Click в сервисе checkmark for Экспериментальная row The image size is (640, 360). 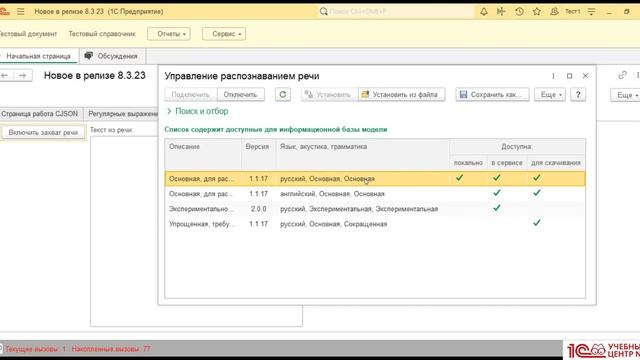coord(496,208)
